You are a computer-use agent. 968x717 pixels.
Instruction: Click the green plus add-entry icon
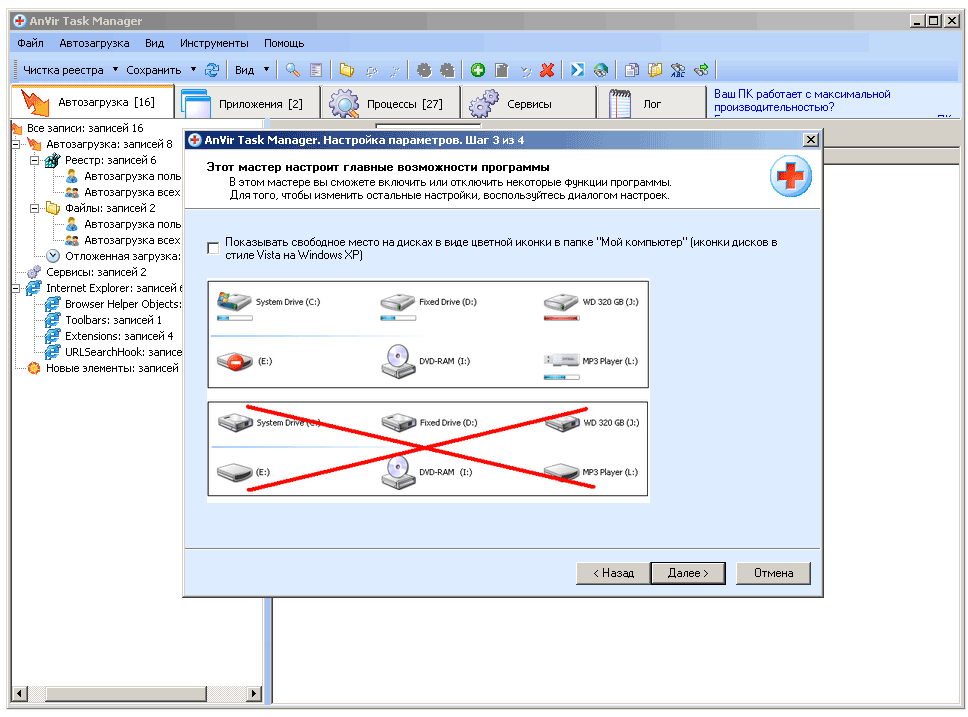pos(478,70)
